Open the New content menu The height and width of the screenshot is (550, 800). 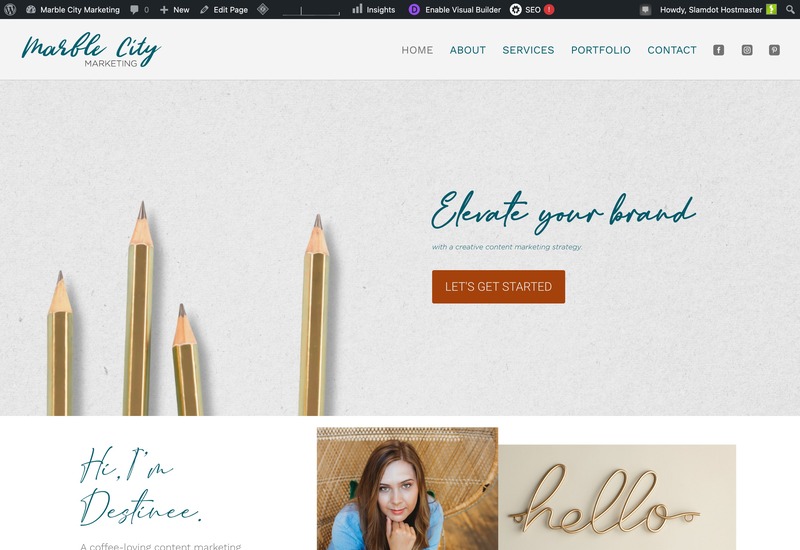point(174,9)
